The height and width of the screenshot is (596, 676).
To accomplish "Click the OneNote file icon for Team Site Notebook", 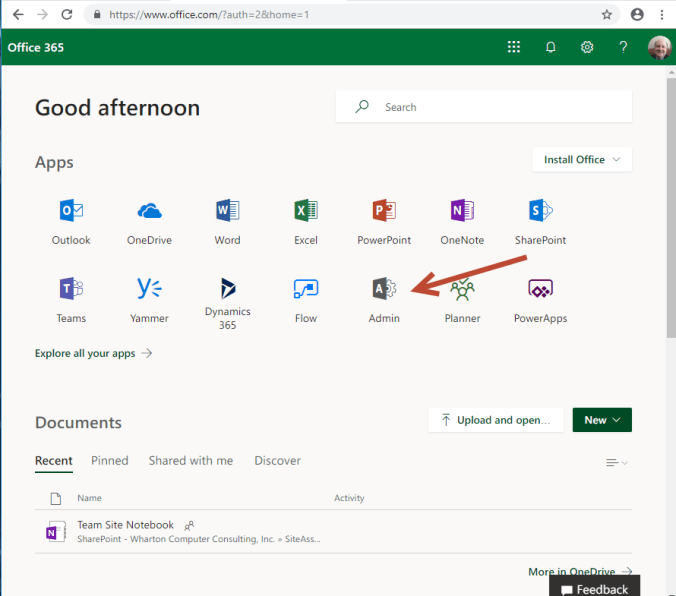I will 56,531.
